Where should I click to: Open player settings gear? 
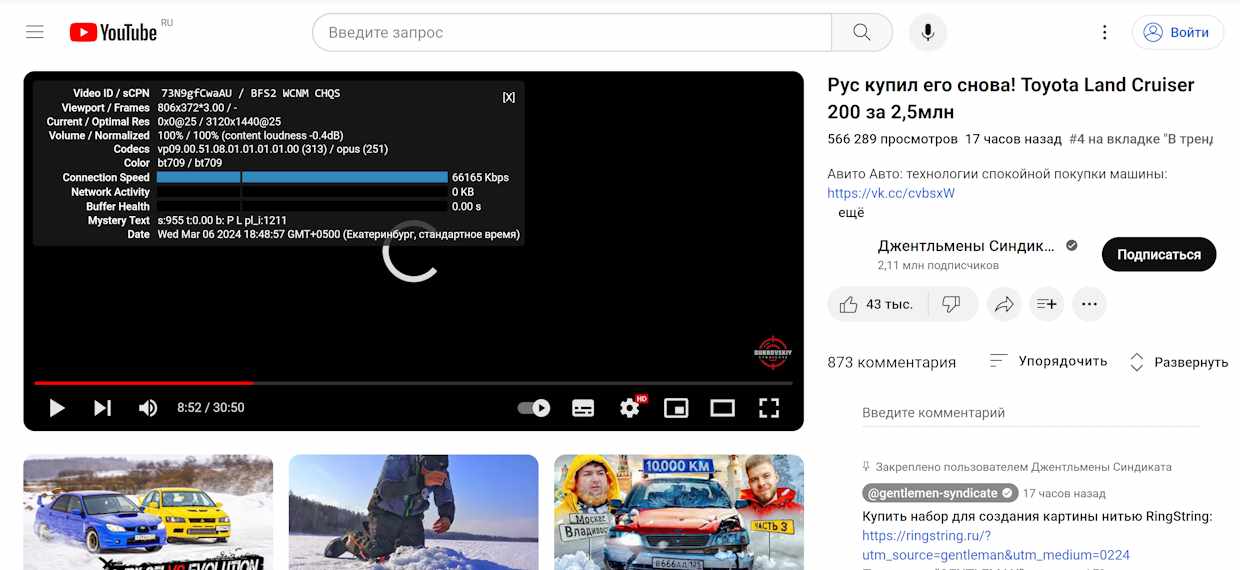tap(630, 407)
